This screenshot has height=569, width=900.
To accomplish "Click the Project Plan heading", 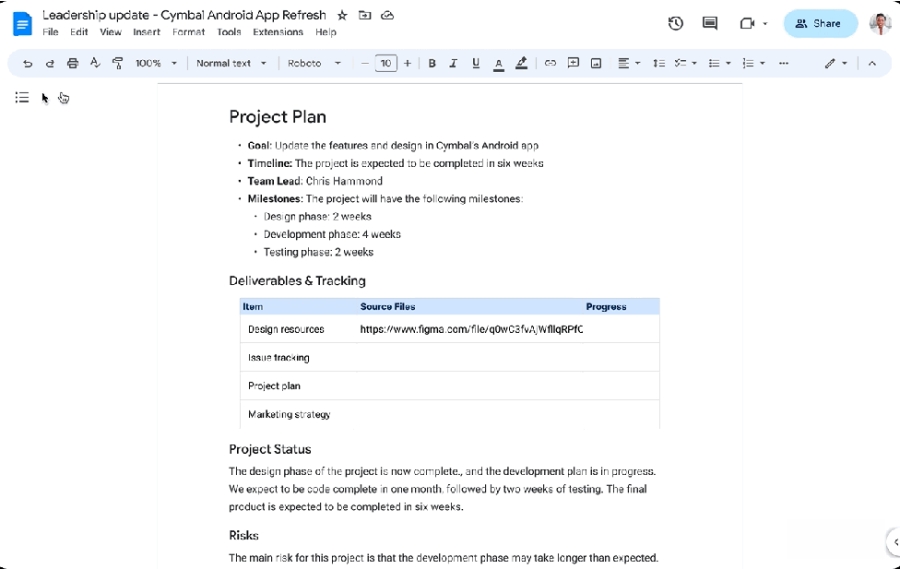I will click(x=278, y=117).
